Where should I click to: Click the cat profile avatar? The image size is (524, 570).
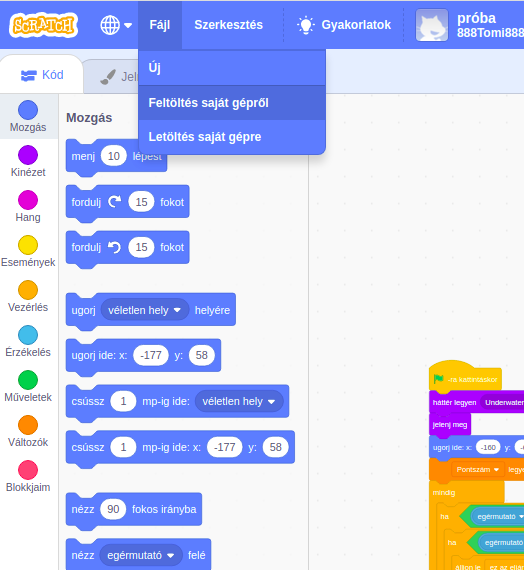tap(432, 25)
